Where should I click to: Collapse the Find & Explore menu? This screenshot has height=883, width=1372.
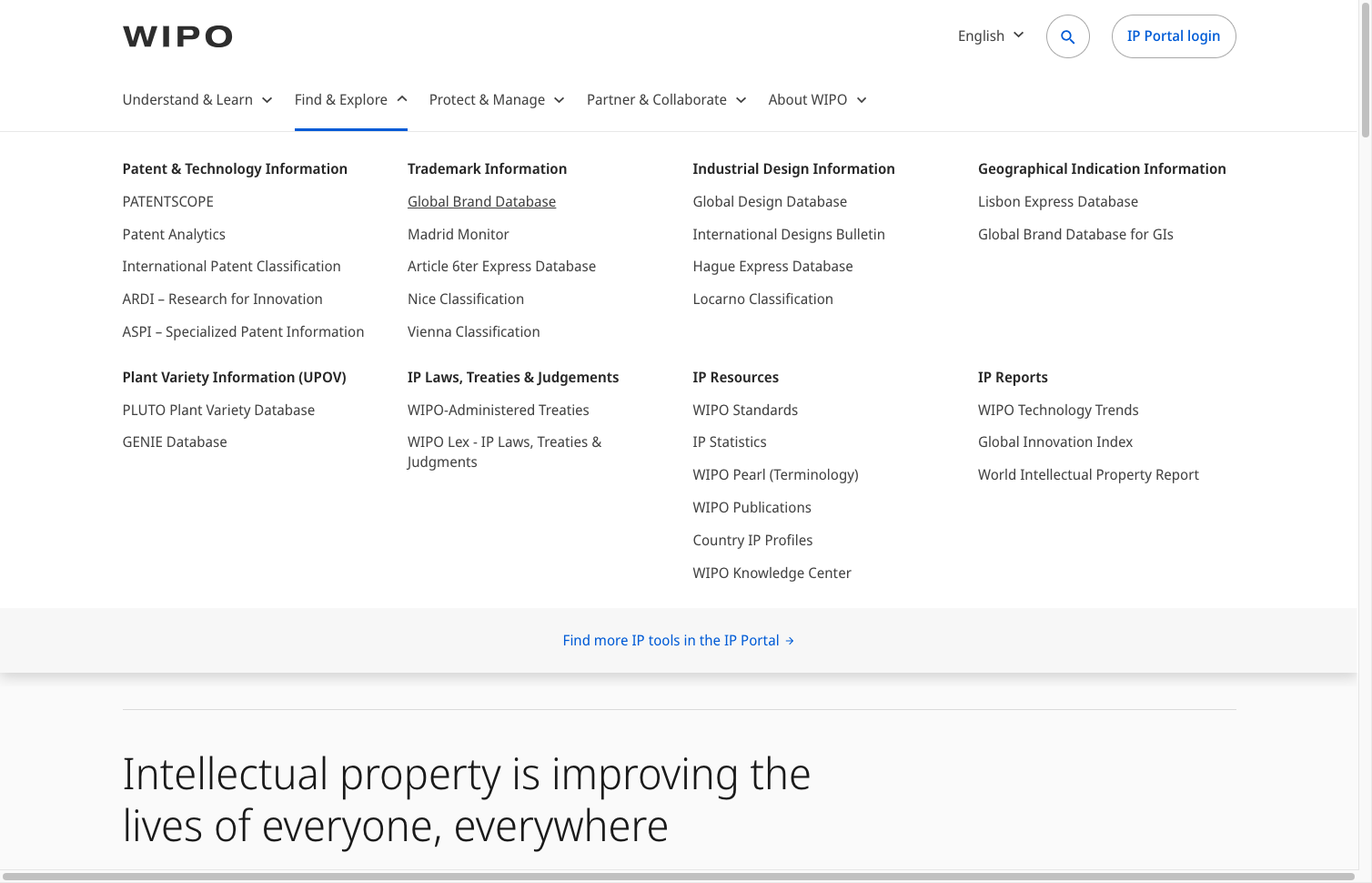(x=351, y=99)
